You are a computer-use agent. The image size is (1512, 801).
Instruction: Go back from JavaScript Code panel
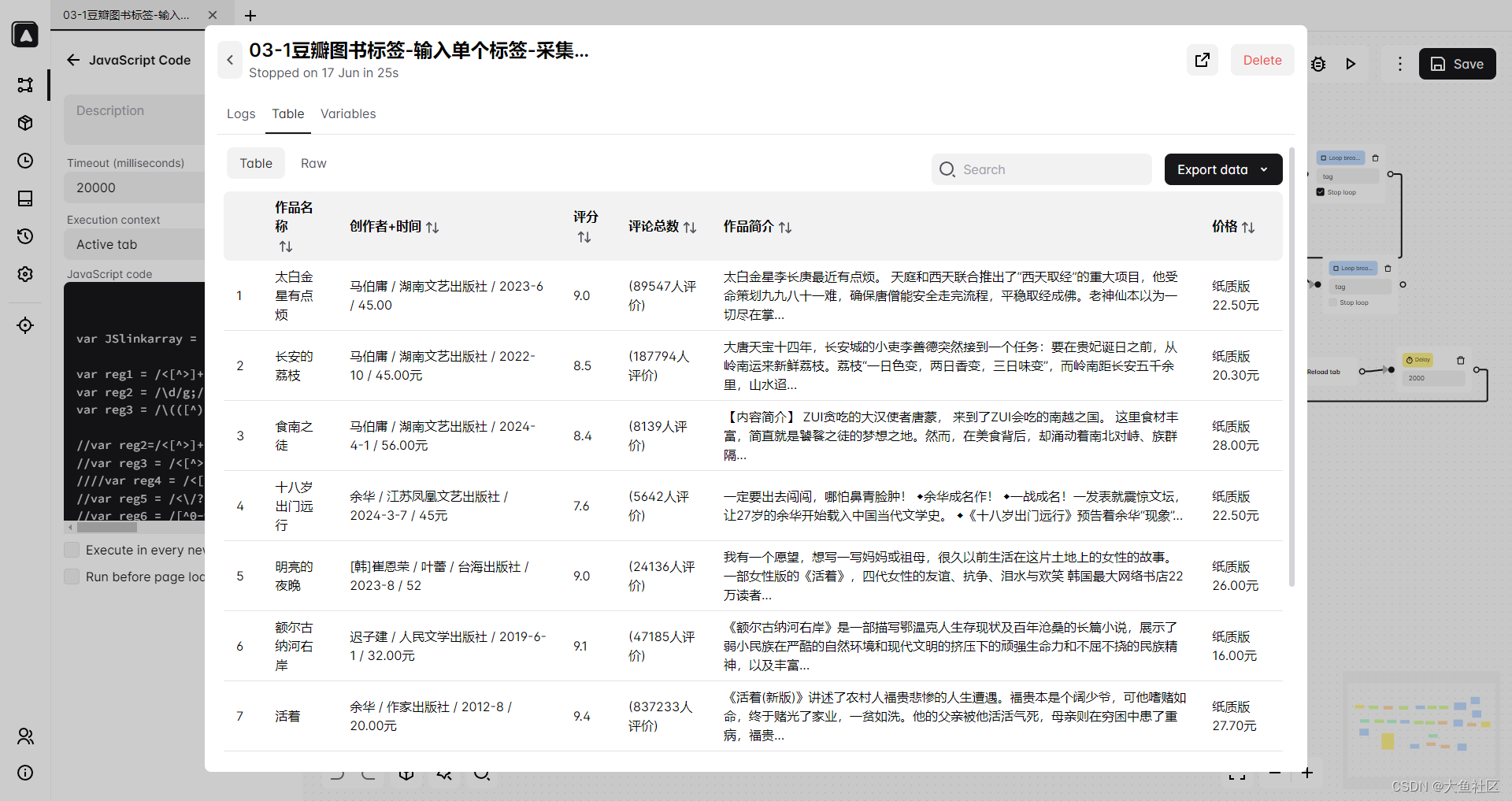[x=73, y=60]
